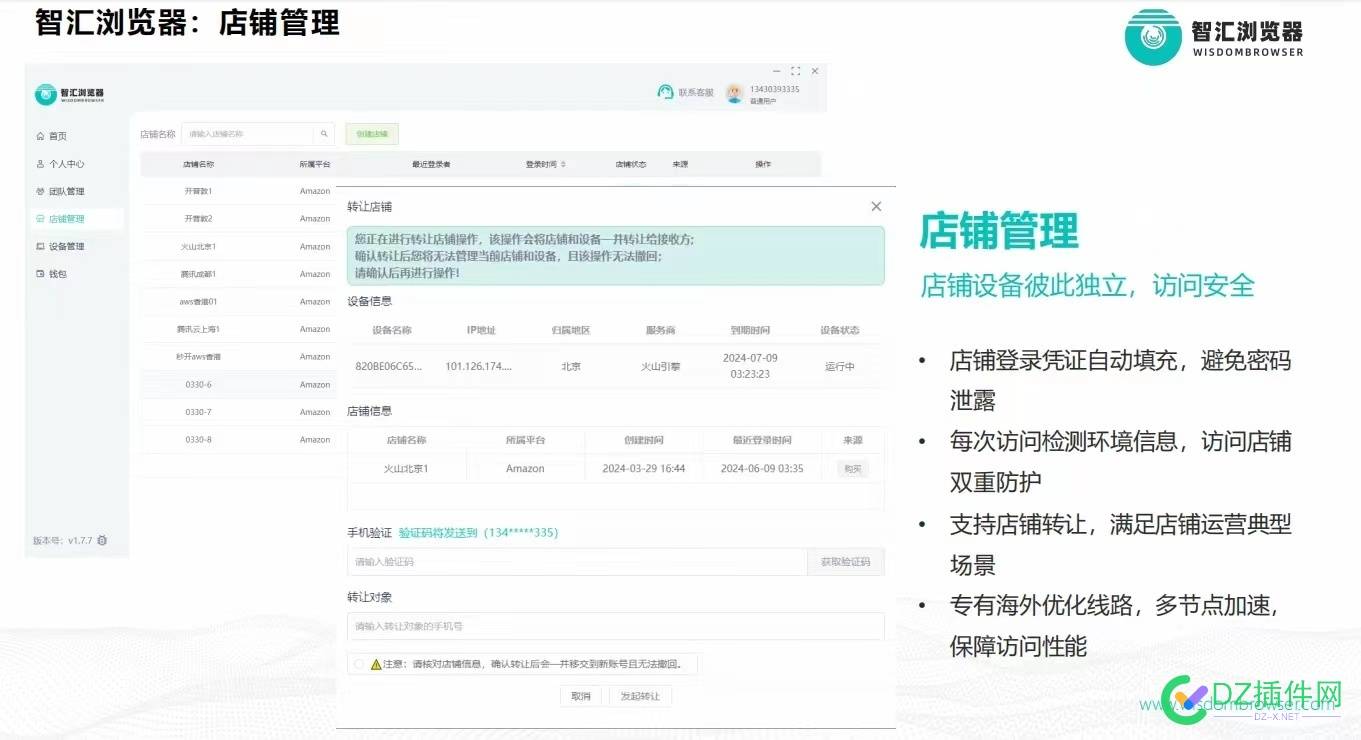Open 团队管理 in the sidebar

(x=60, y=191)
